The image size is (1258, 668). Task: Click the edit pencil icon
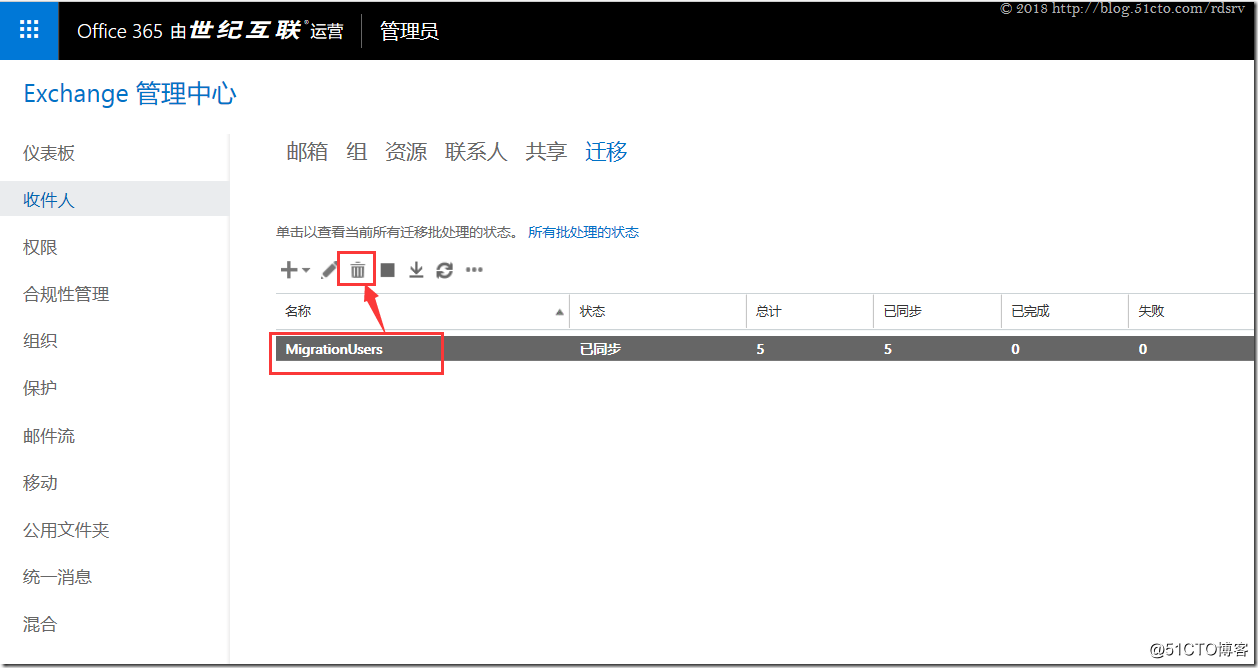[329, 270]
